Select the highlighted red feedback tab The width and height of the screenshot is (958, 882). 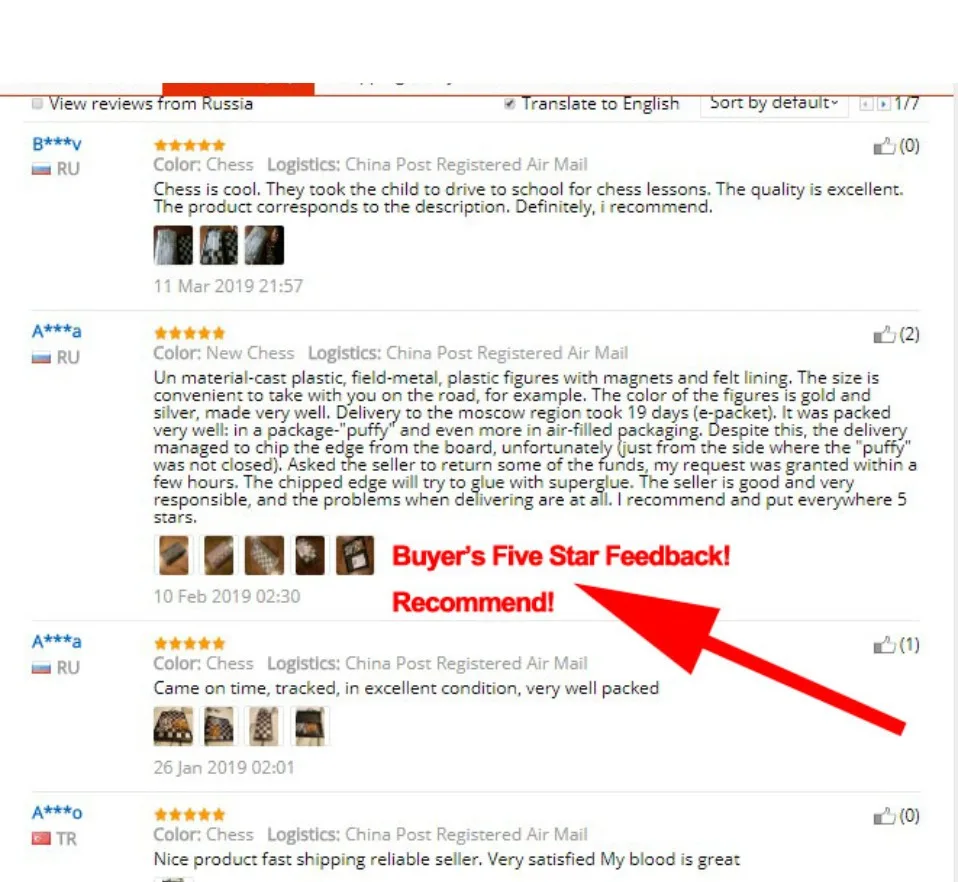coord(238,89)
